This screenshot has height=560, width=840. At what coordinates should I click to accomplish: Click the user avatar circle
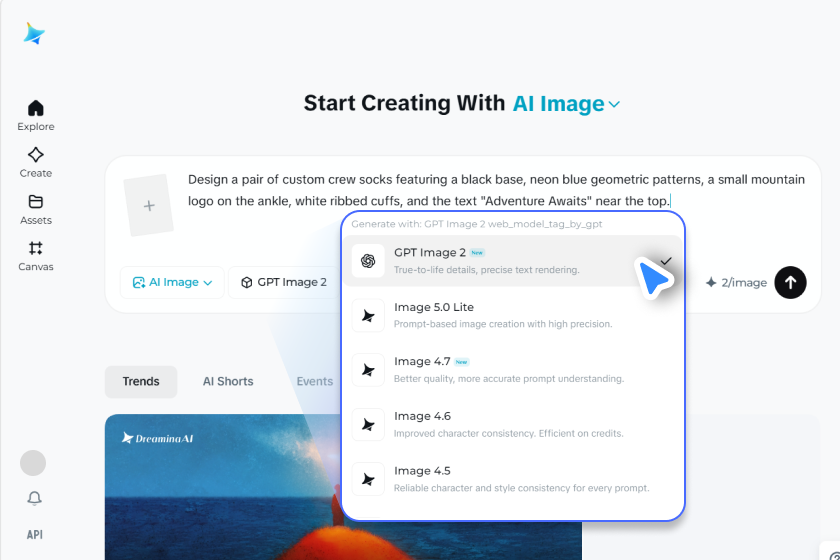(33, 463)
